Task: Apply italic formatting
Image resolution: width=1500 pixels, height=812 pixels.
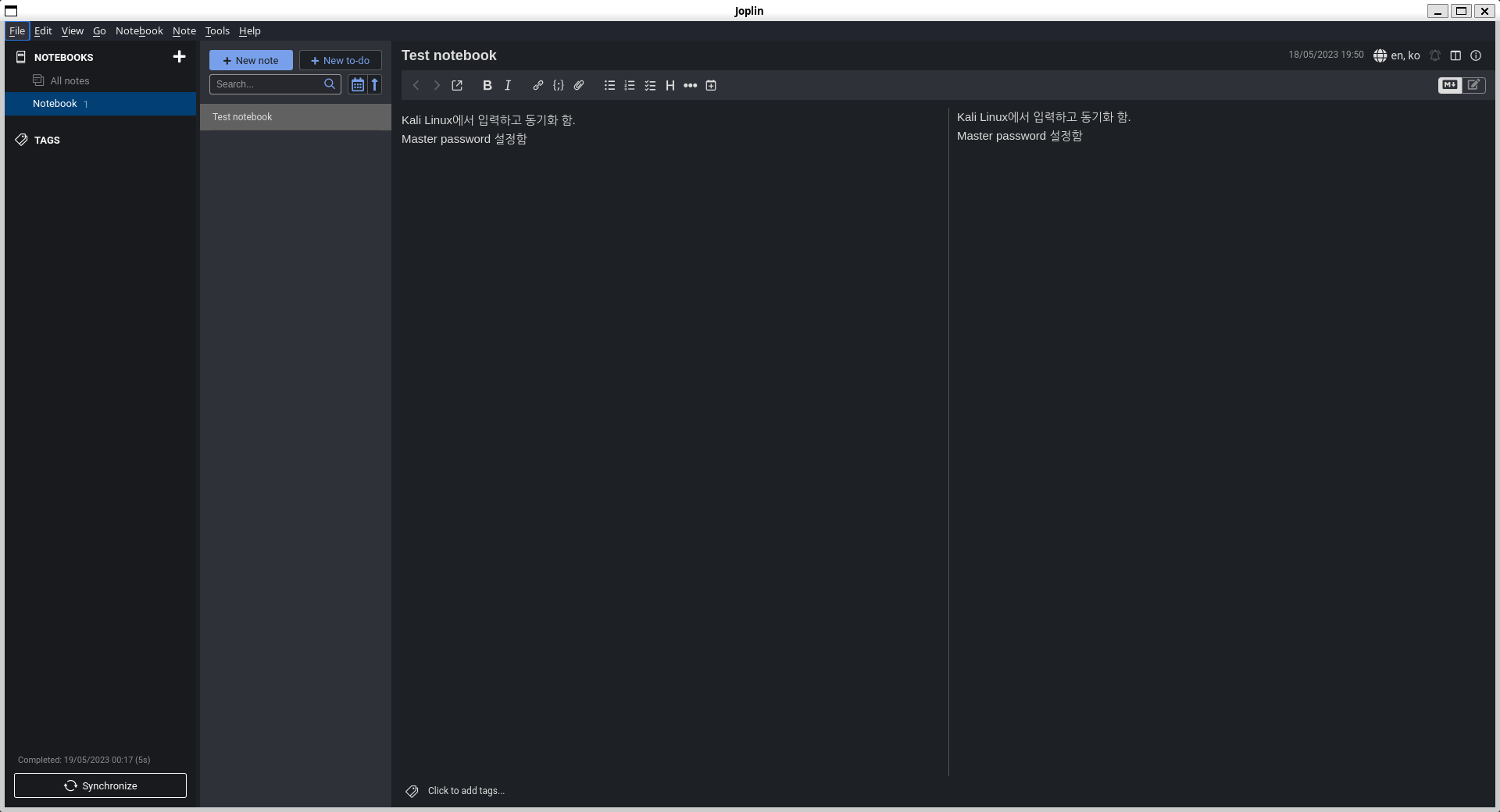Action: (x=508, y=85)
